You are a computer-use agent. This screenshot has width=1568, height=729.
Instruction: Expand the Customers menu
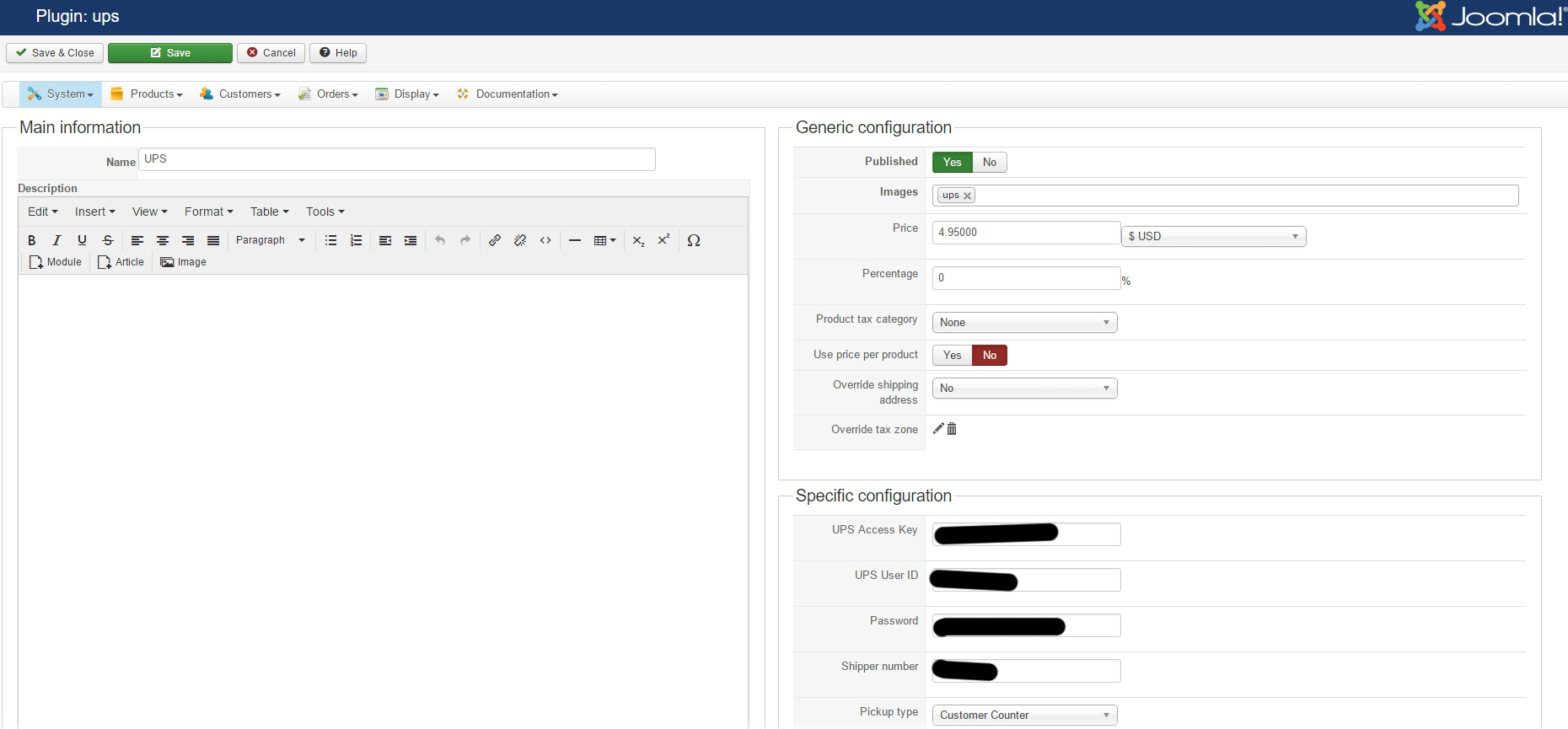coord(240,94)
